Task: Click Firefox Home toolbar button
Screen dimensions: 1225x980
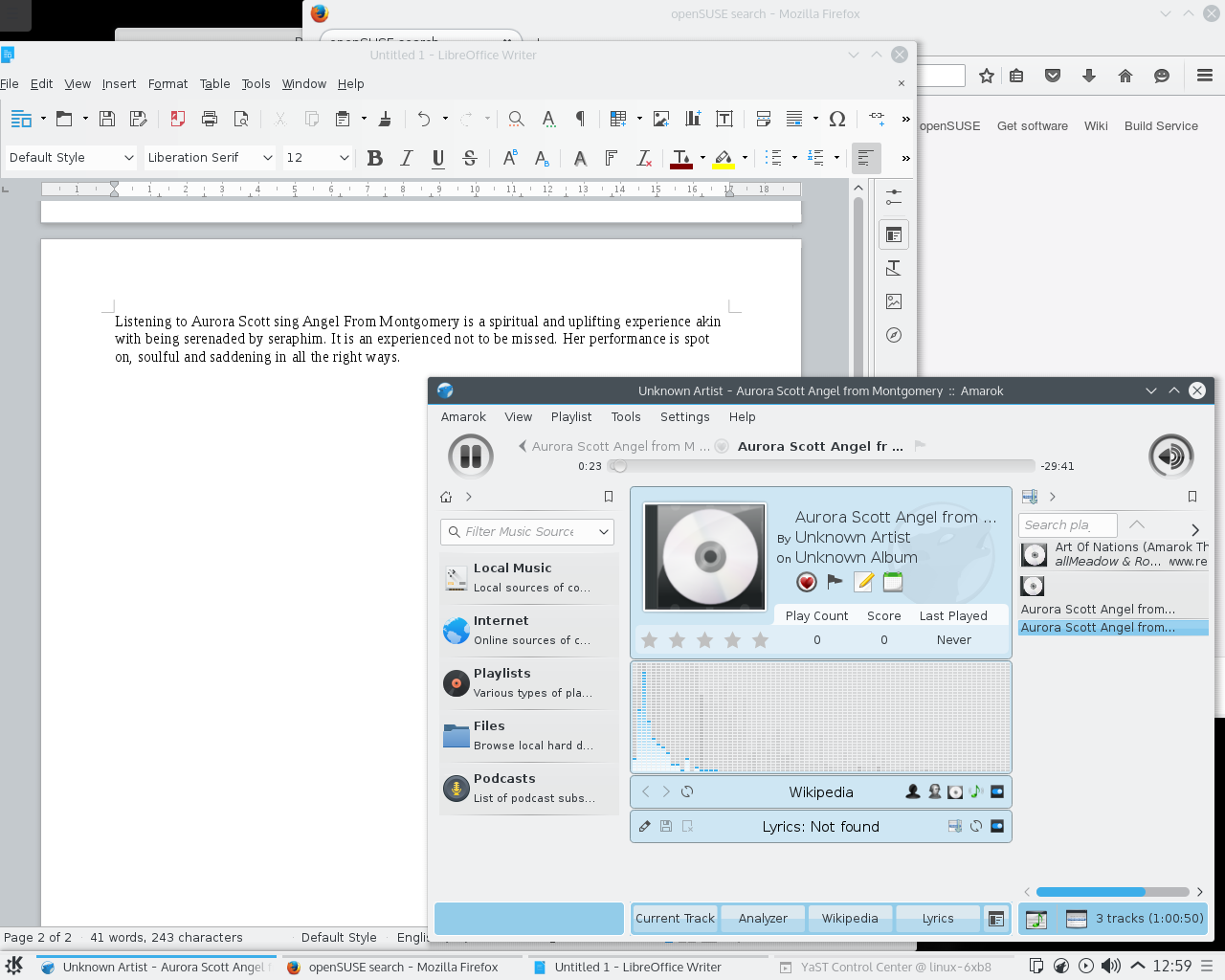Action: coord(1125,76)
